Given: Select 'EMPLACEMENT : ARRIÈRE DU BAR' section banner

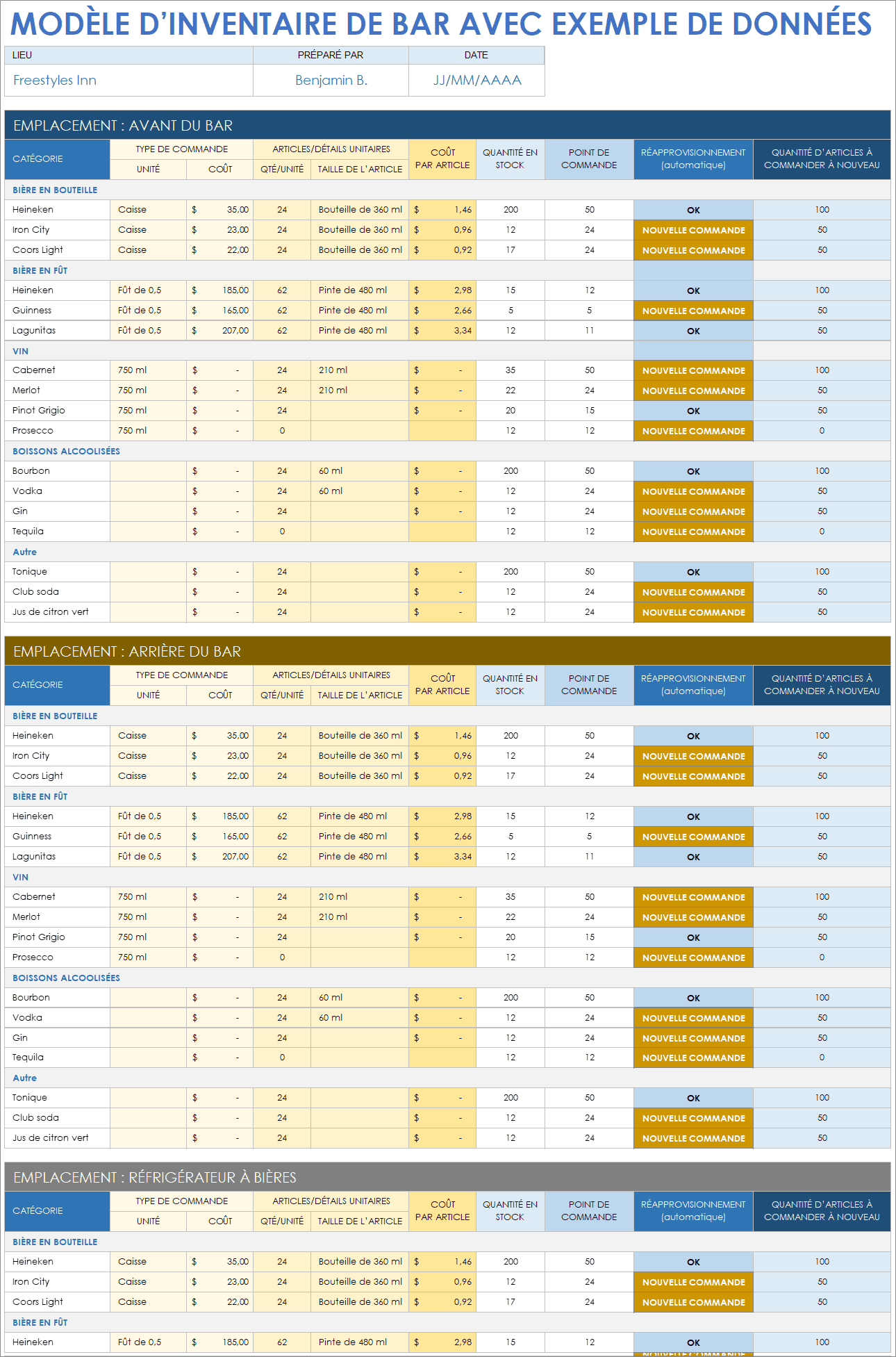Looking at the screenshot, I should pyautogui.click(x=447, y=651).
